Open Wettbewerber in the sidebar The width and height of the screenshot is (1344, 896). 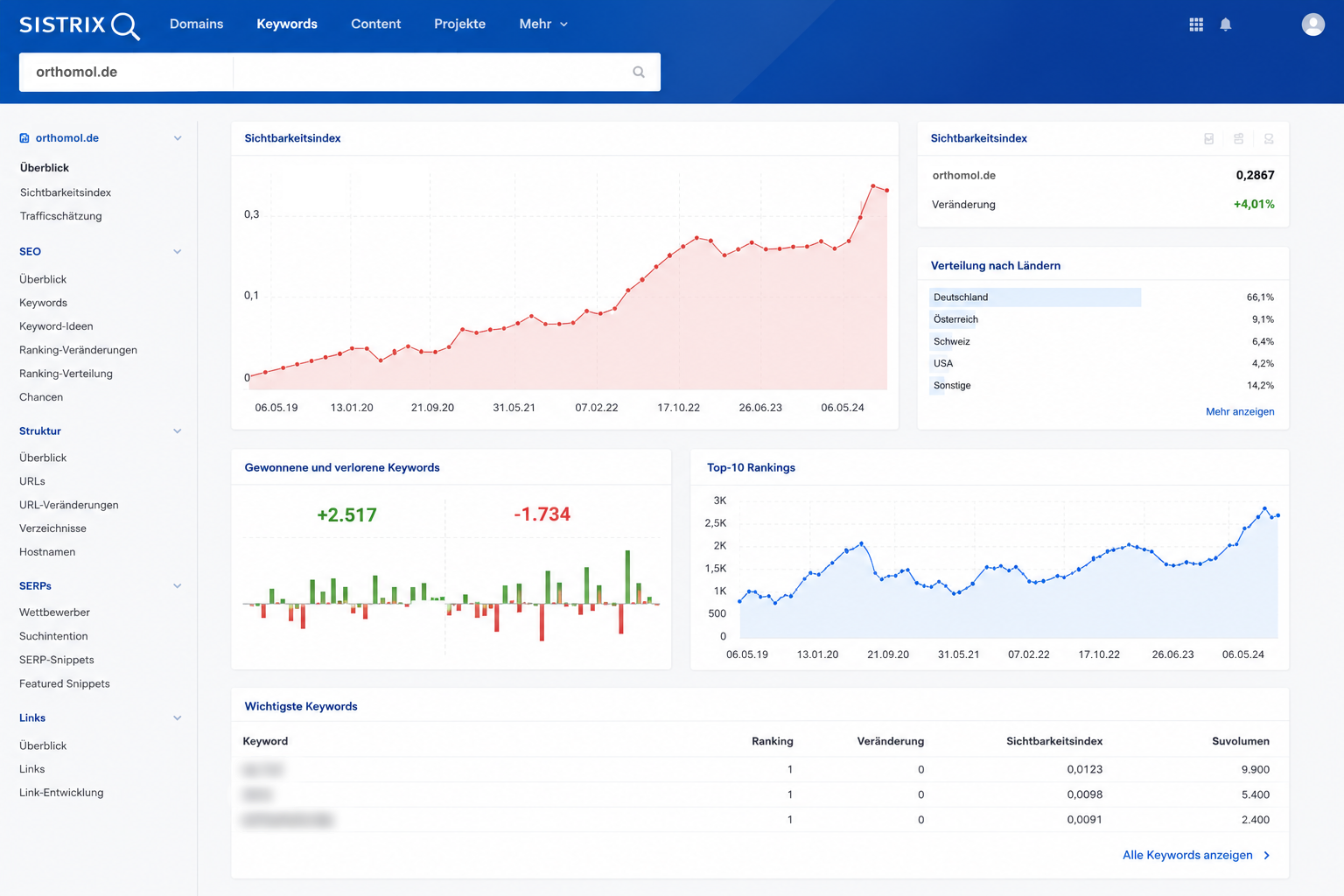tap(54, 612)
